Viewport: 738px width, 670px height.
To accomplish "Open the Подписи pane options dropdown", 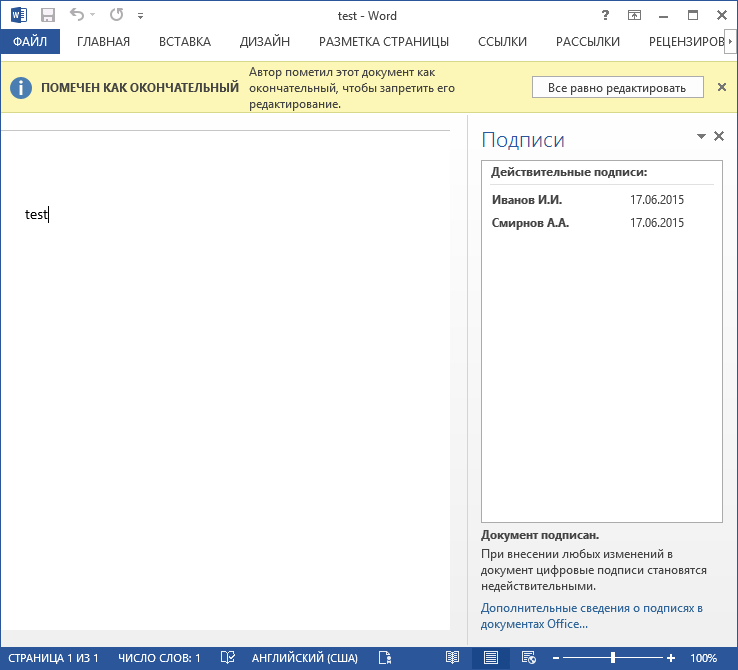I will coord(701,136).
